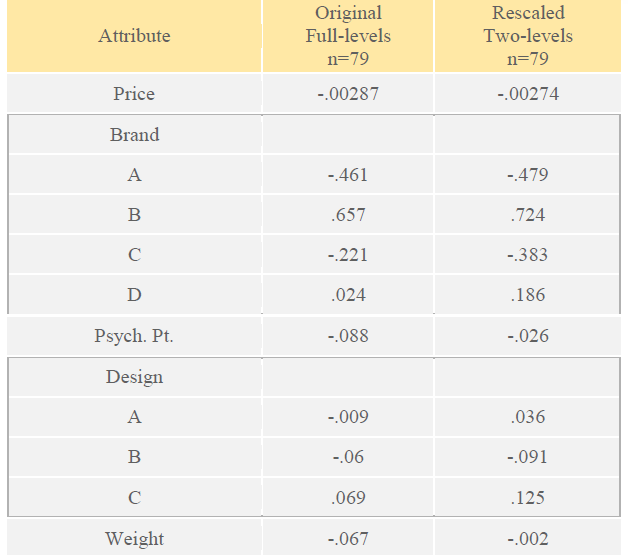Select Brand B value .724

point(528,215)
